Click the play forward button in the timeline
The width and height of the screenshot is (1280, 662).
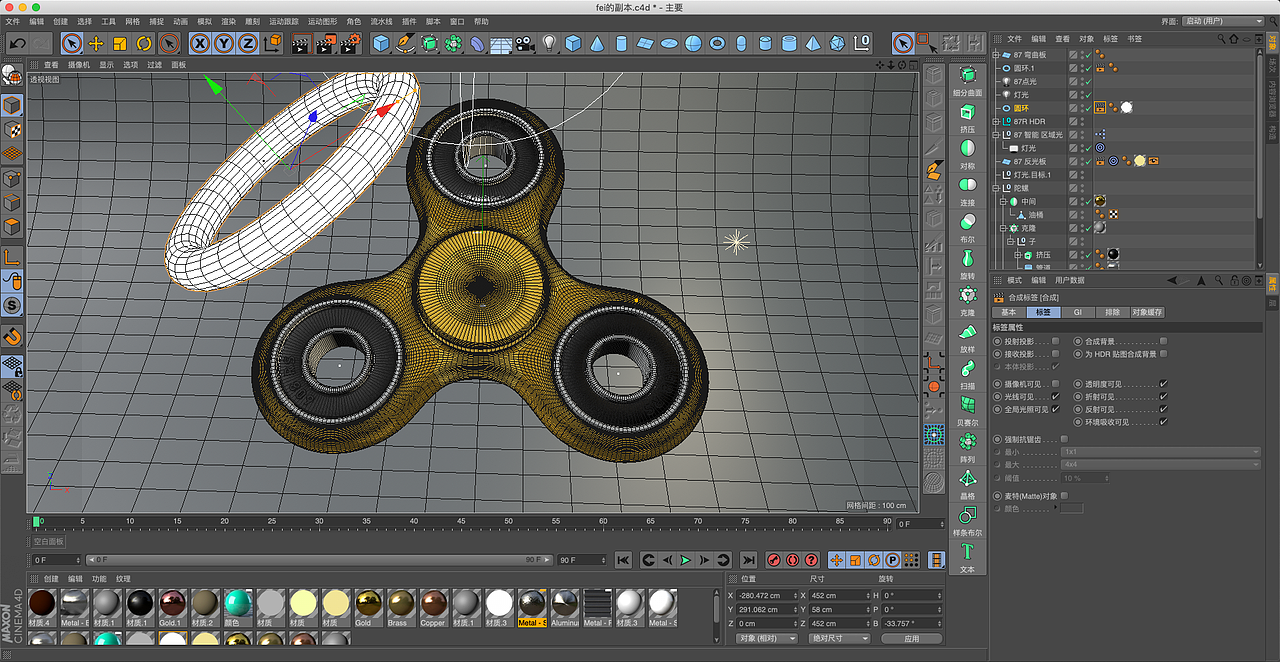click(685, 560)
